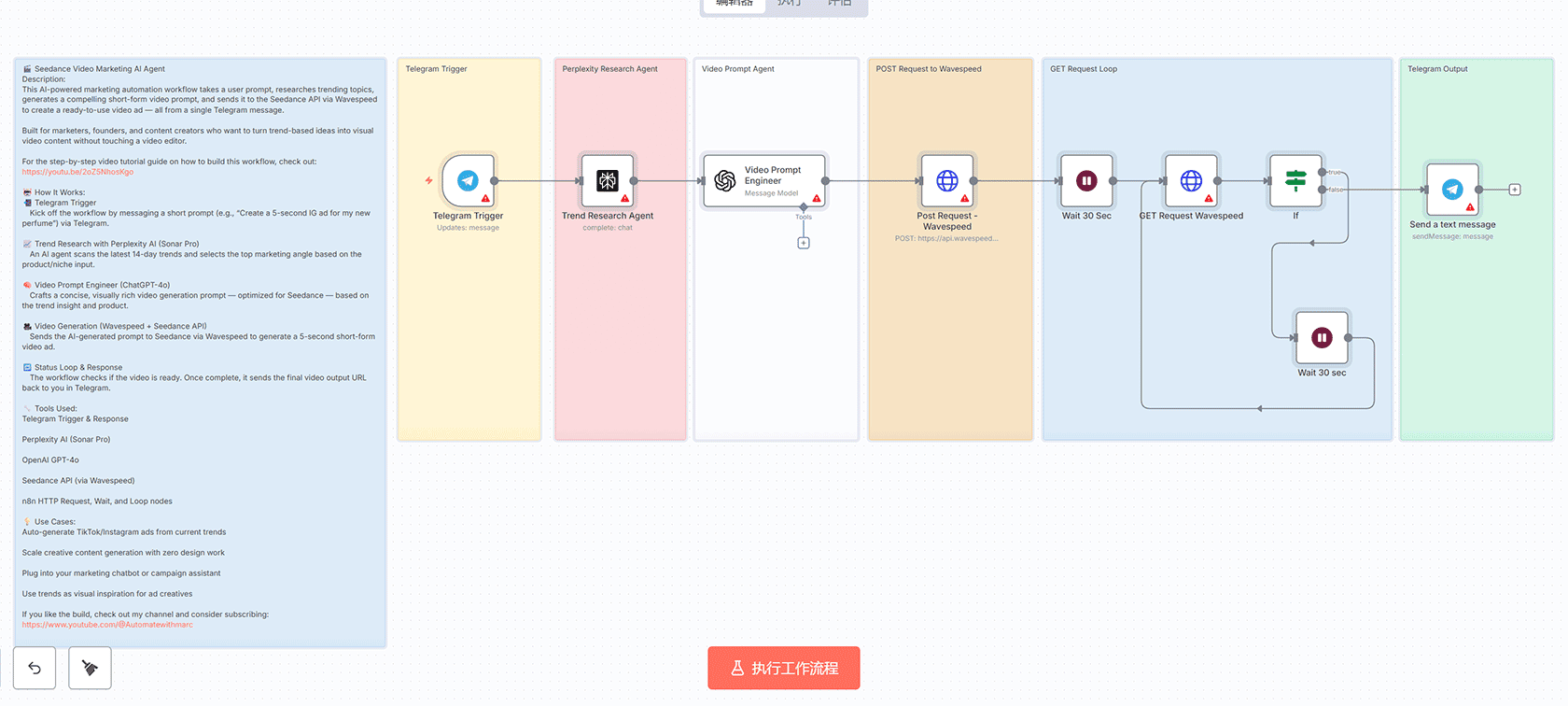Image resolution: width=1568 pixels, height=706 pixels.
Task: Open the Trend Research Agent Perplexity node
Action: point(608,180)
